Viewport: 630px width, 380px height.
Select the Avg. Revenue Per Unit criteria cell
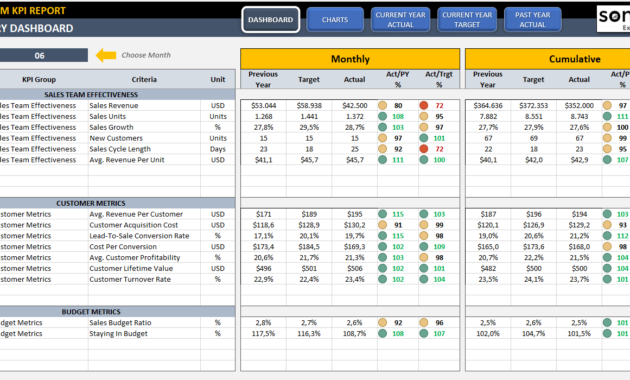click(x=144, y=160)
